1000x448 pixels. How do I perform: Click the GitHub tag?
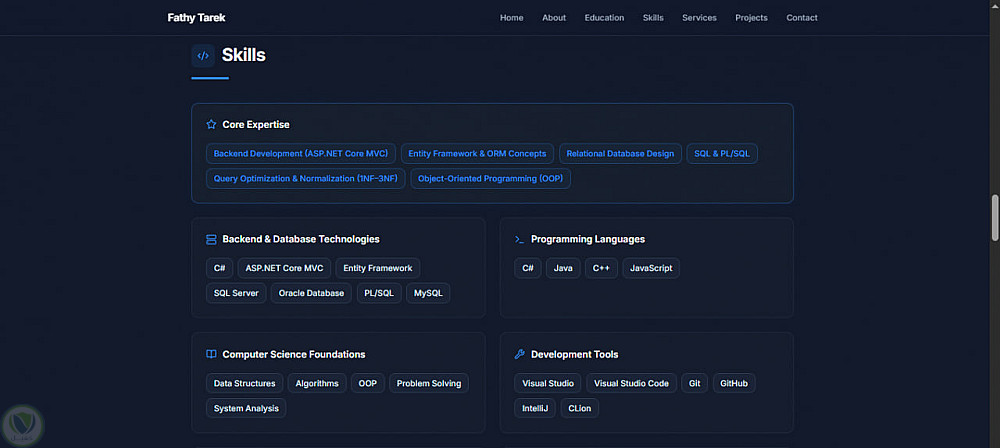(x=734, y=384)
